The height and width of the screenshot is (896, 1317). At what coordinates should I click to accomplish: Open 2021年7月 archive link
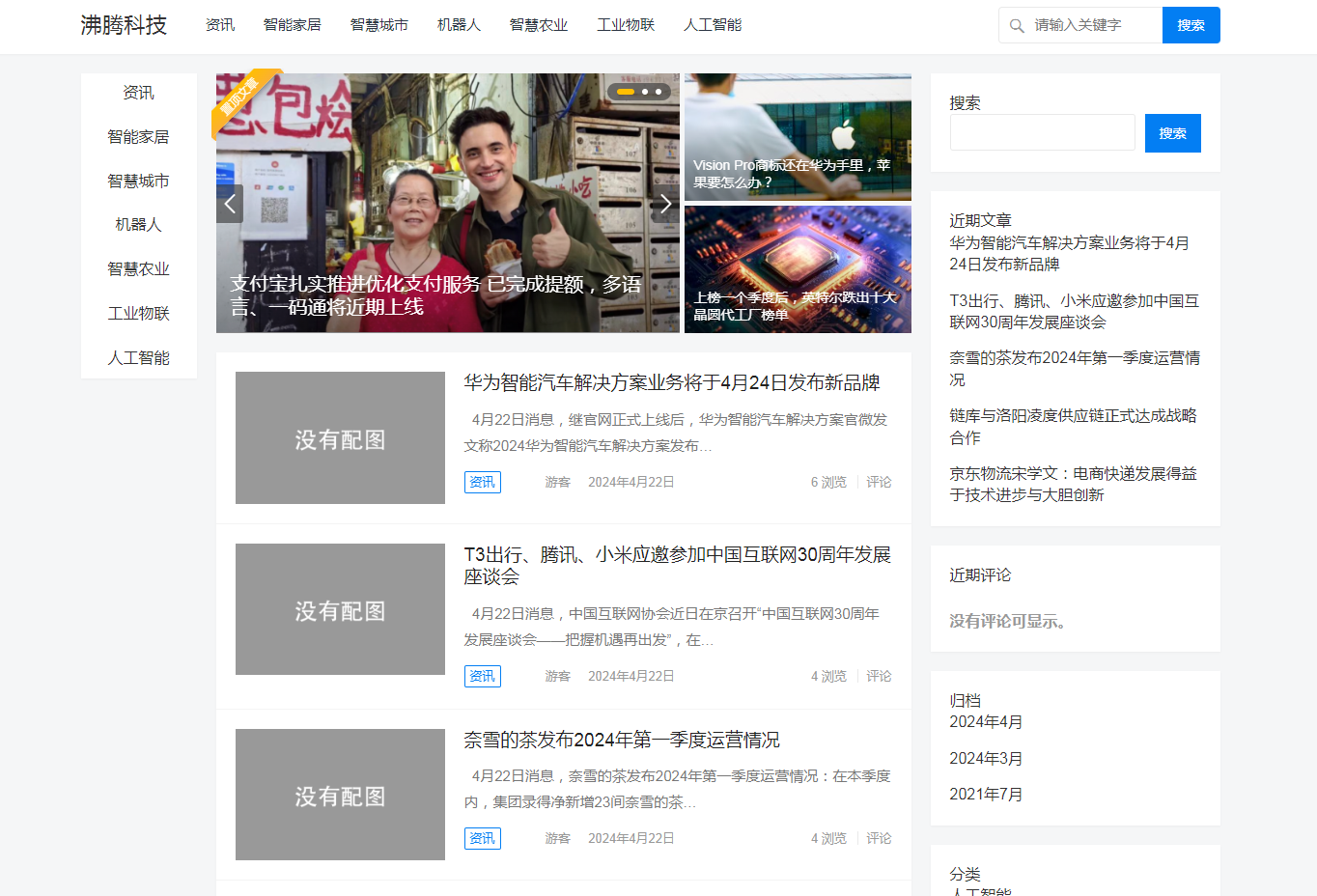pyautogui.click(x=986, y=795)
